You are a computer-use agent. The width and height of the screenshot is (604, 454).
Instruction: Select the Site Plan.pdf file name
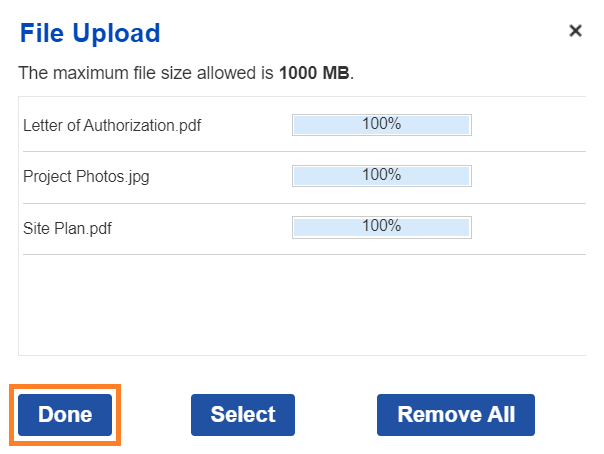point(67,228)
